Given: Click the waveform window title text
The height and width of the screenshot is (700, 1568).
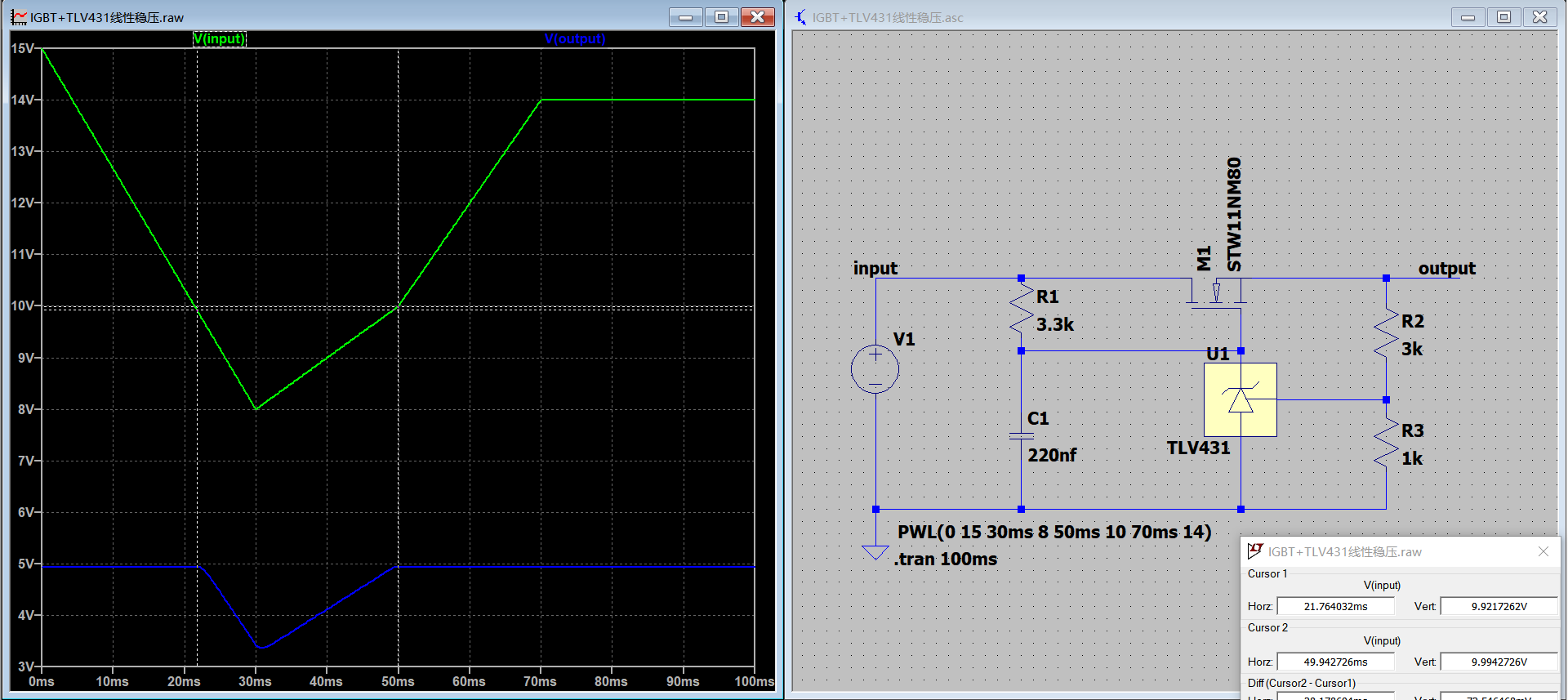Looking at the screenshot, I should point(107,17).
